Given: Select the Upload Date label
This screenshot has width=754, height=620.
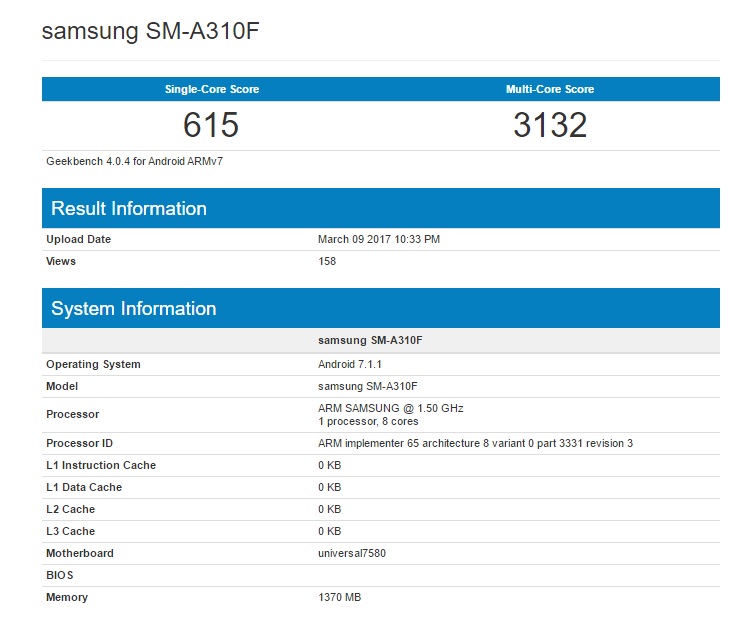Looking at the screenshot, I should (78, 239).
